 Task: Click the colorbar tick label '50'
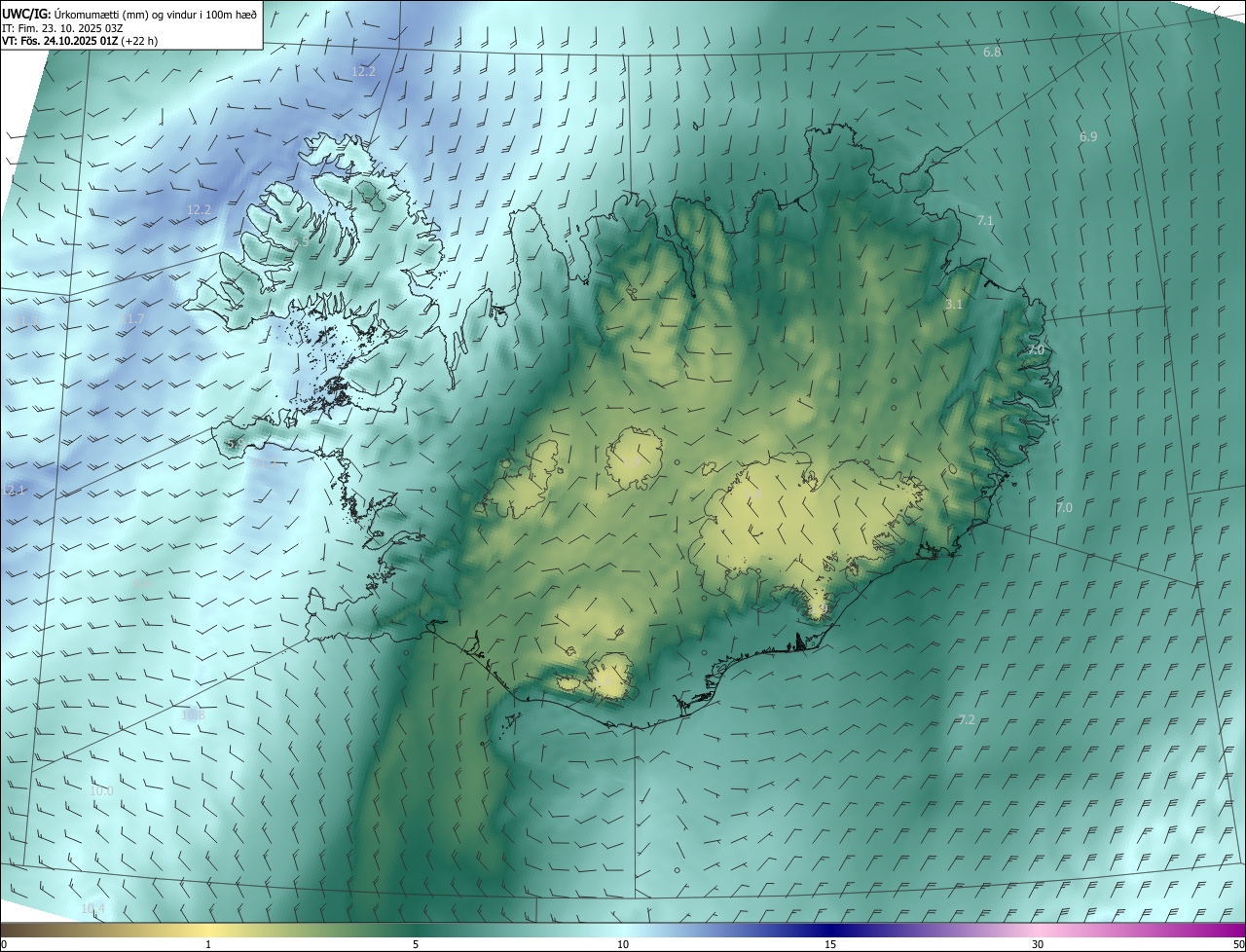pyautogui.click(x=1238, y=944)
